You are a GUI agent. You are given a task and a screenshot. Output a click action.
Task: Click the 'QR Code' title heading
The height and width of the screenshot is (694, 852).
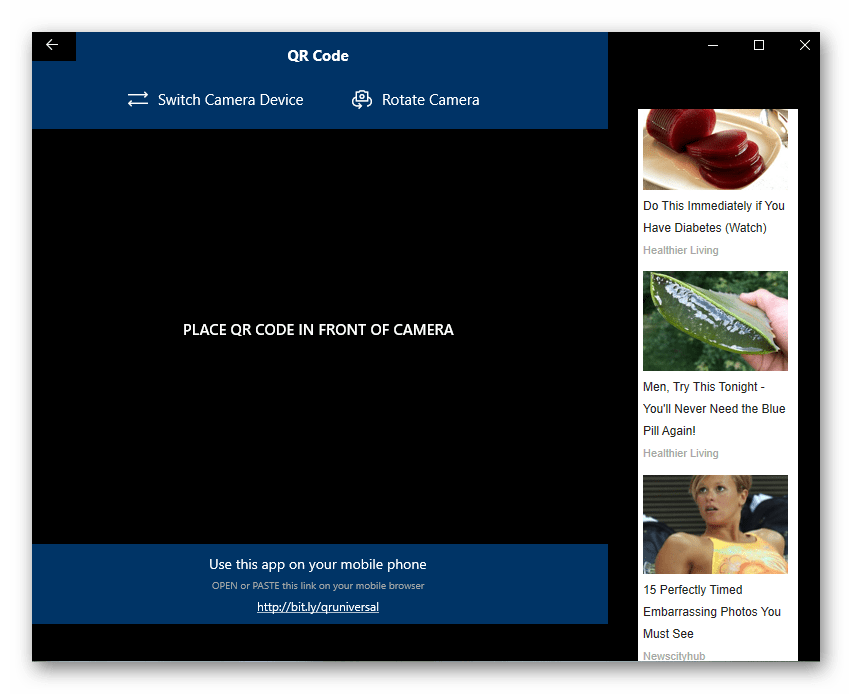pos(318,56)
